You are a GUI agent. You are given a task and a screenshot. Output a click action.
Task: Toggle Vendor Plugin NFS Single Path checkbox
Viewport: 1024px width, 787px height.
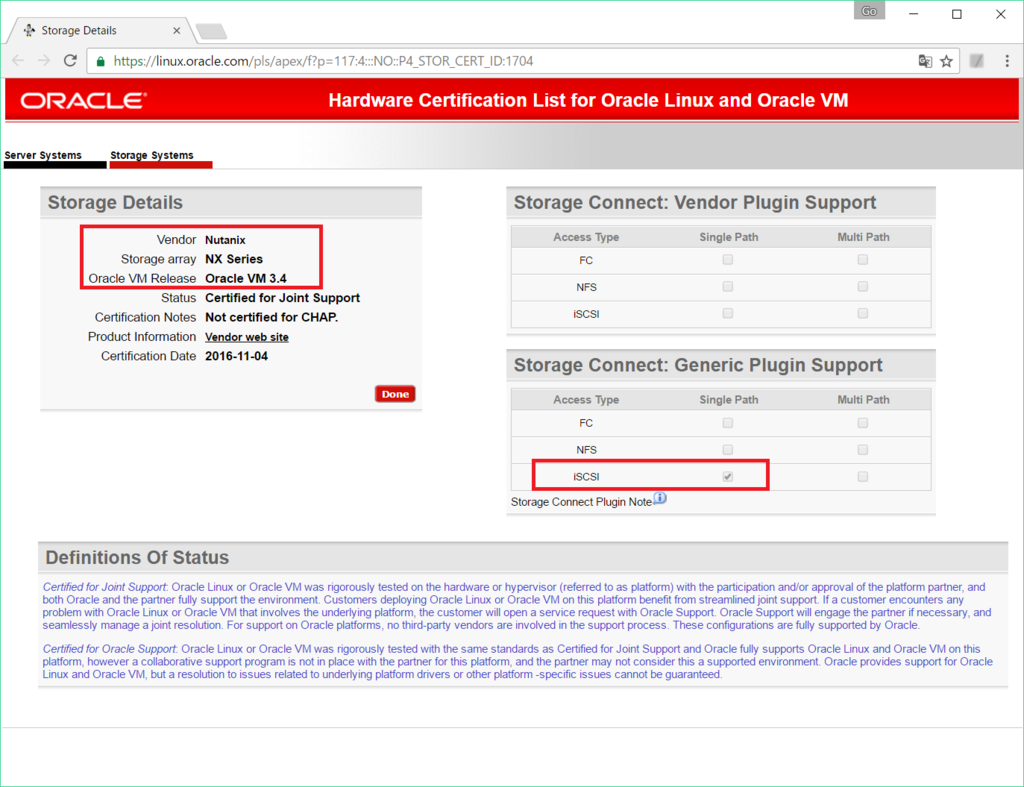pos(728,287)
